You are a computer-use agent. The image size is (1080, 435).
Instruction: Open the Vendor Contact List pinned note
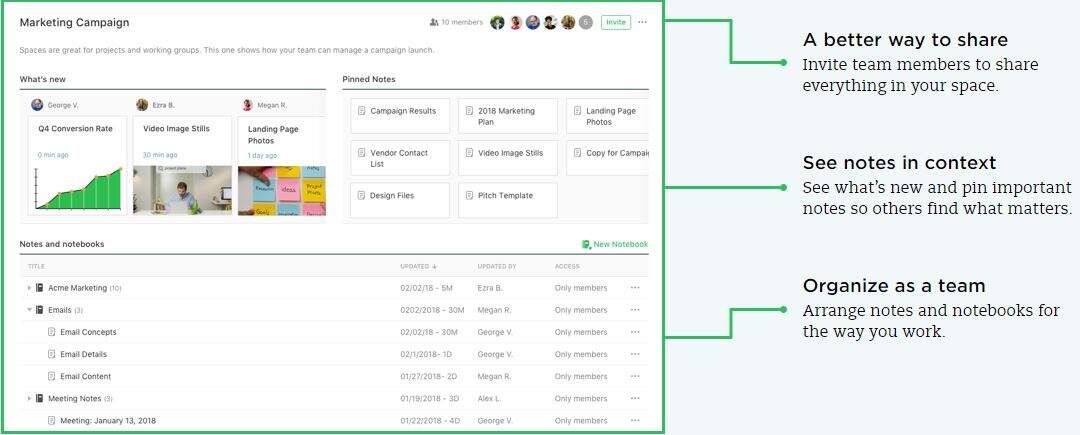pos(400,158)
